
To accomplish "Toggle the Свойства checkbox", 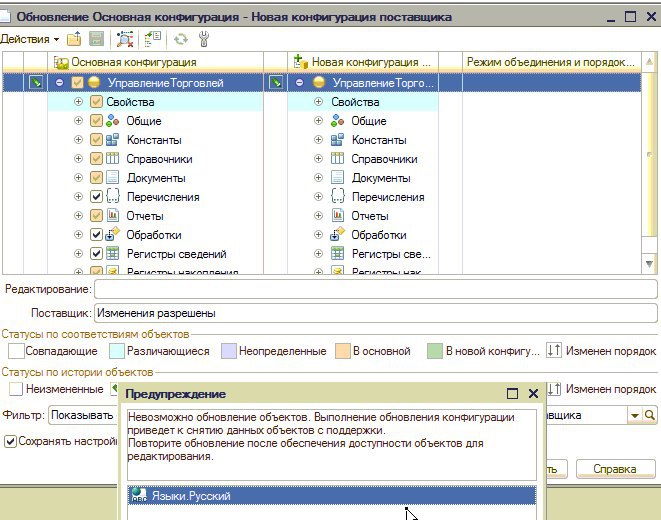I will click(x=96, y=102).
